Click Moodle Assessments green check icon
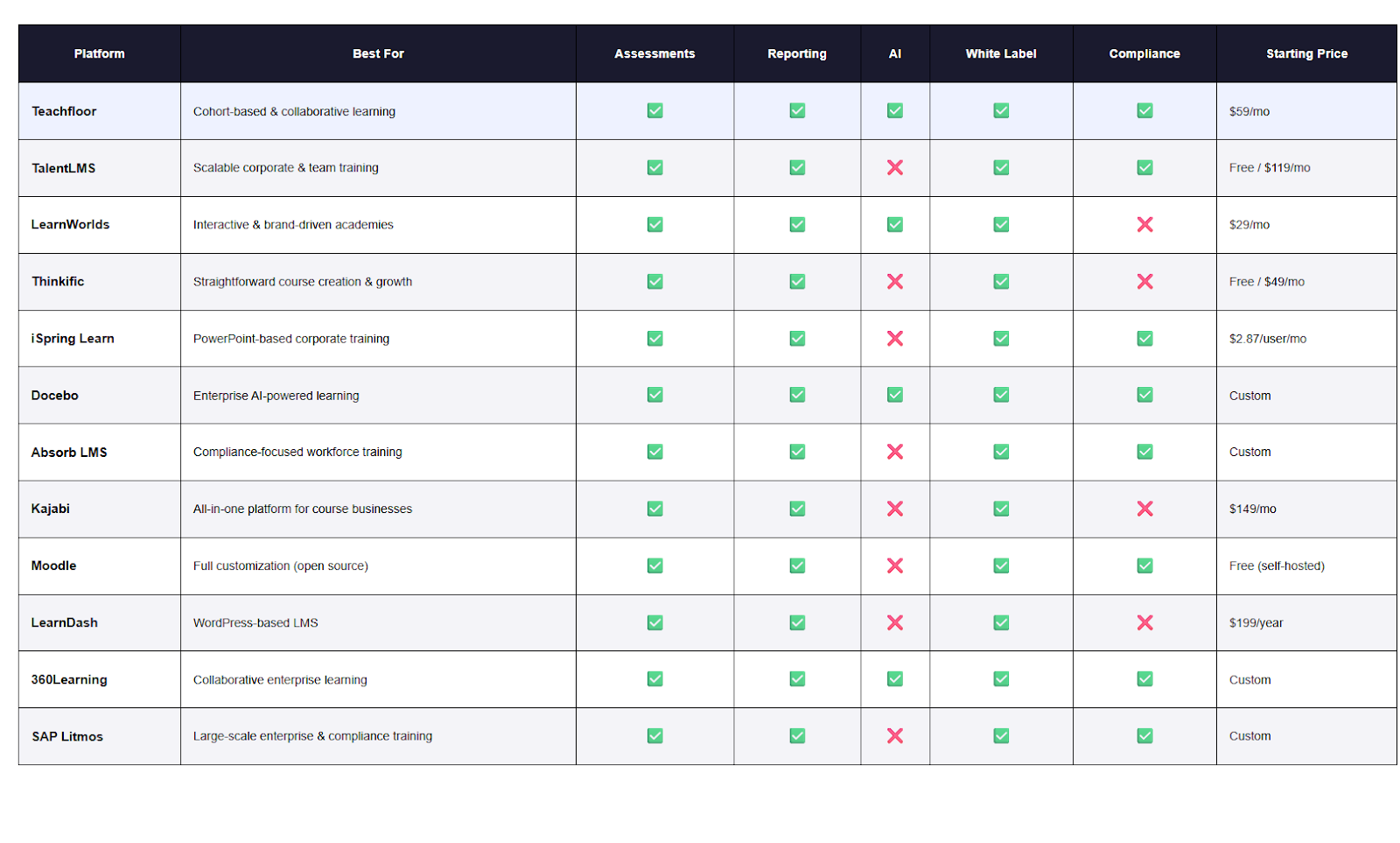 tap(654, 566)
